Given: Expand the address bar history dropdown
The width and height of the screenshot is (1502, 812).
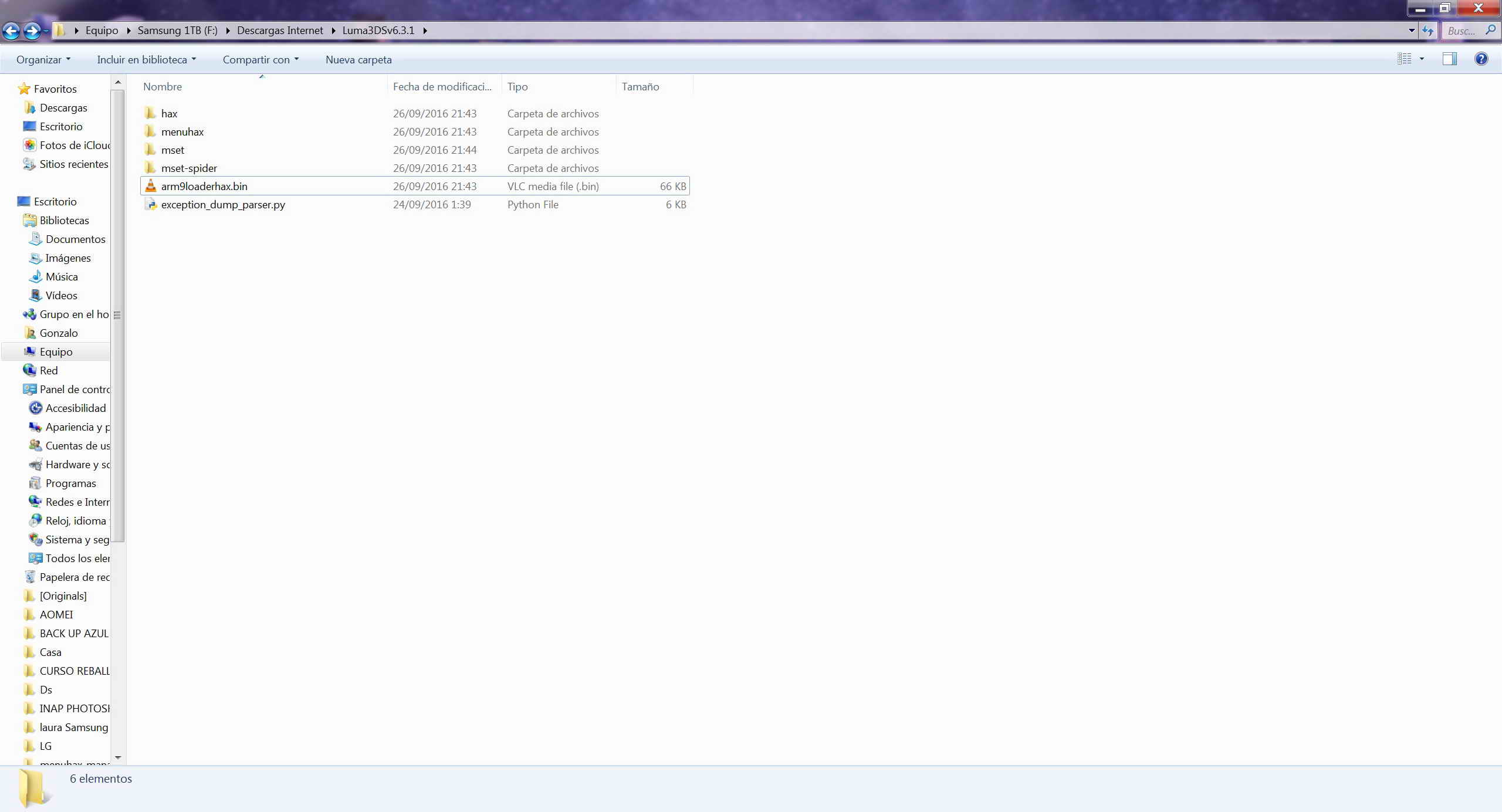Looking at the screenshot, I should coord(1412,31).
